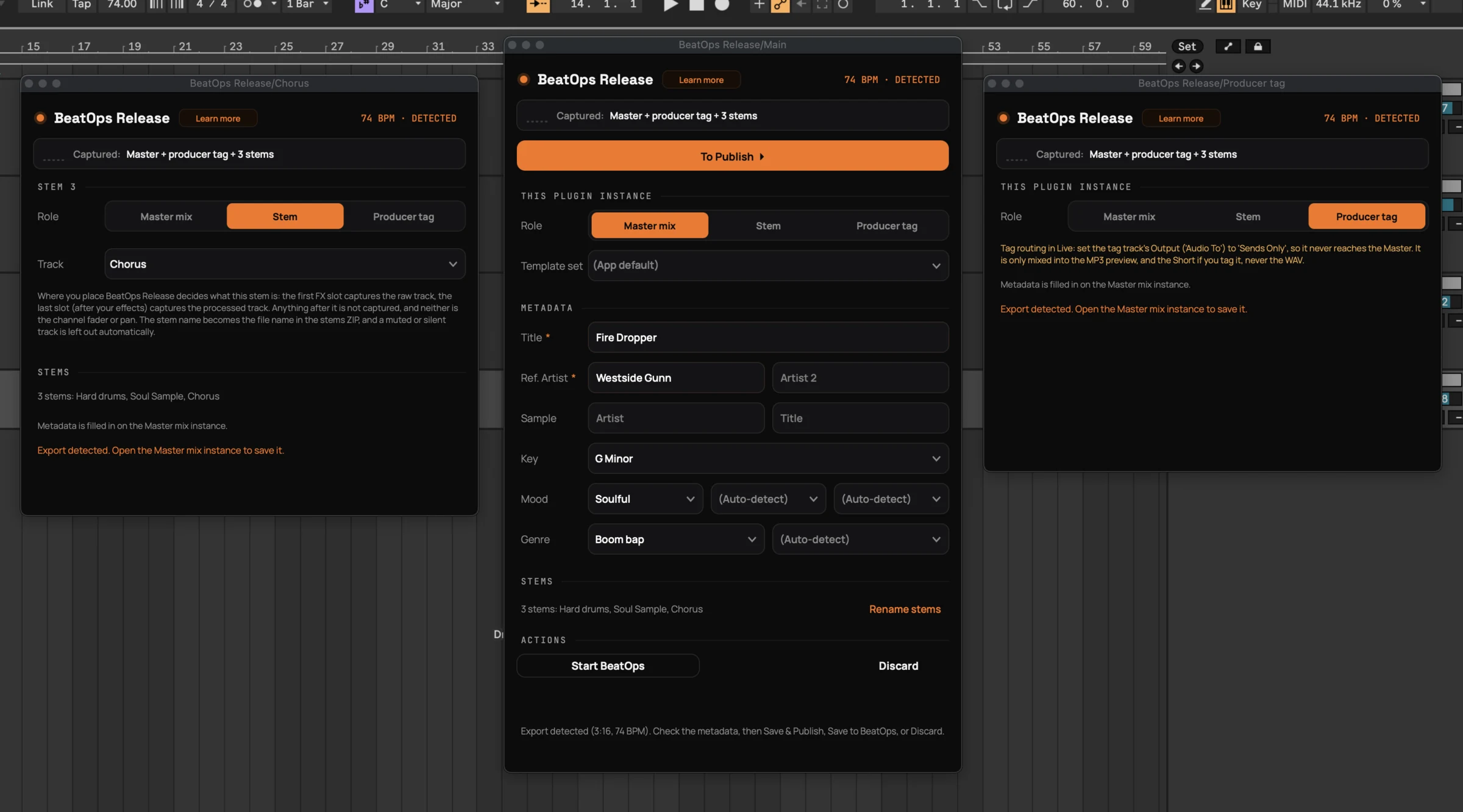Click the Sample Artist input field
The width and height of the screenshot is (1463, 812).
(676, 418)
